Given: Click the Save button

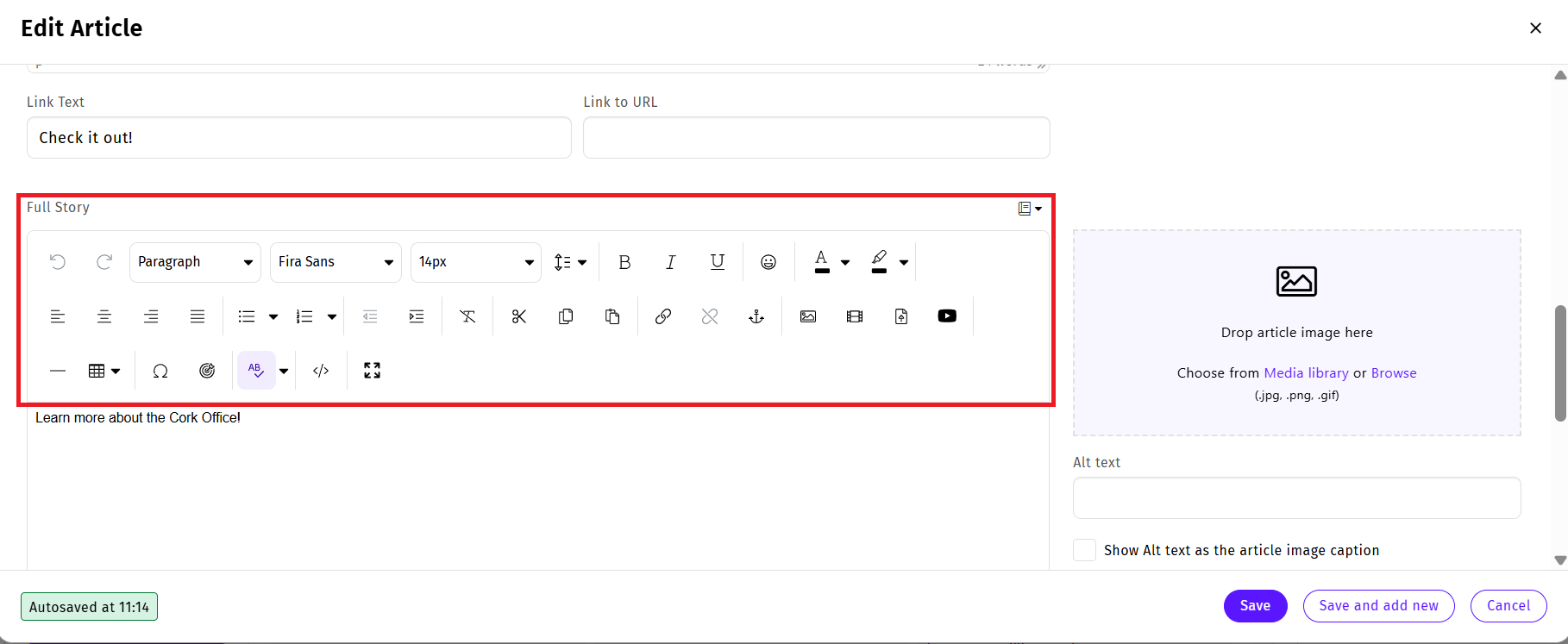Looking at the screenshot, I should point(1254,606).
